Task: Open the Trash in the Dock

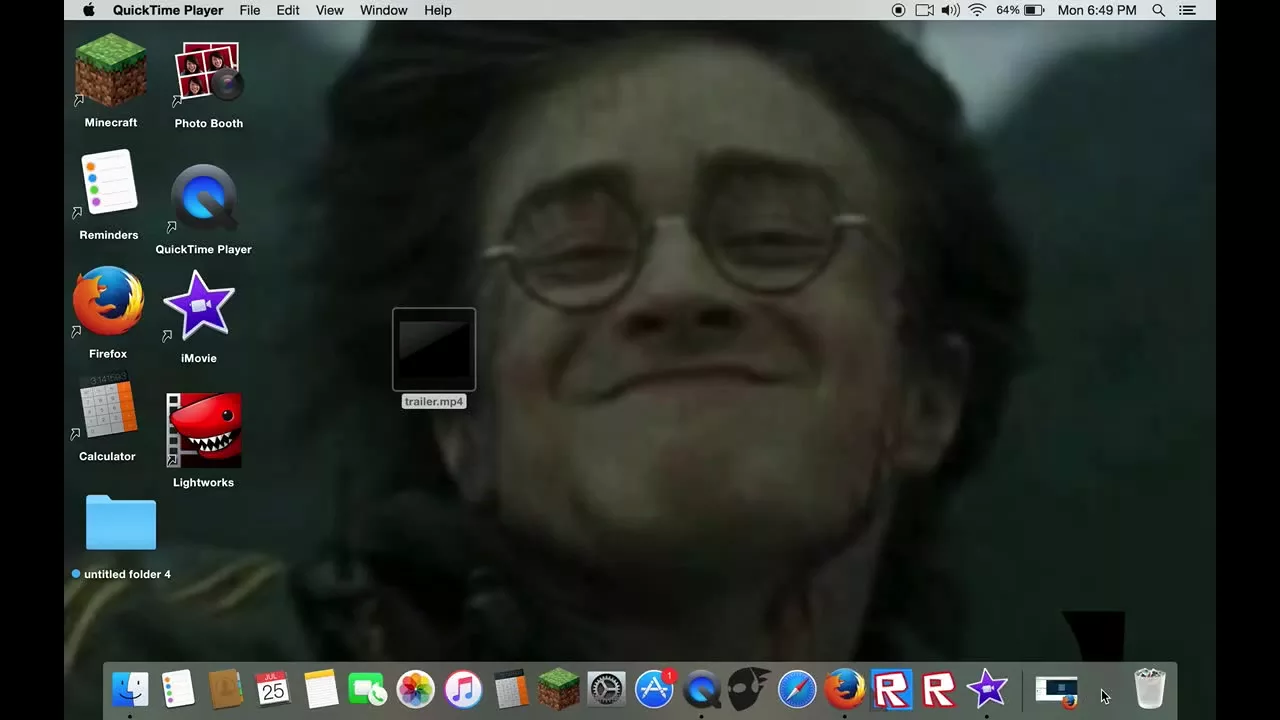Action: [1150, 689]
